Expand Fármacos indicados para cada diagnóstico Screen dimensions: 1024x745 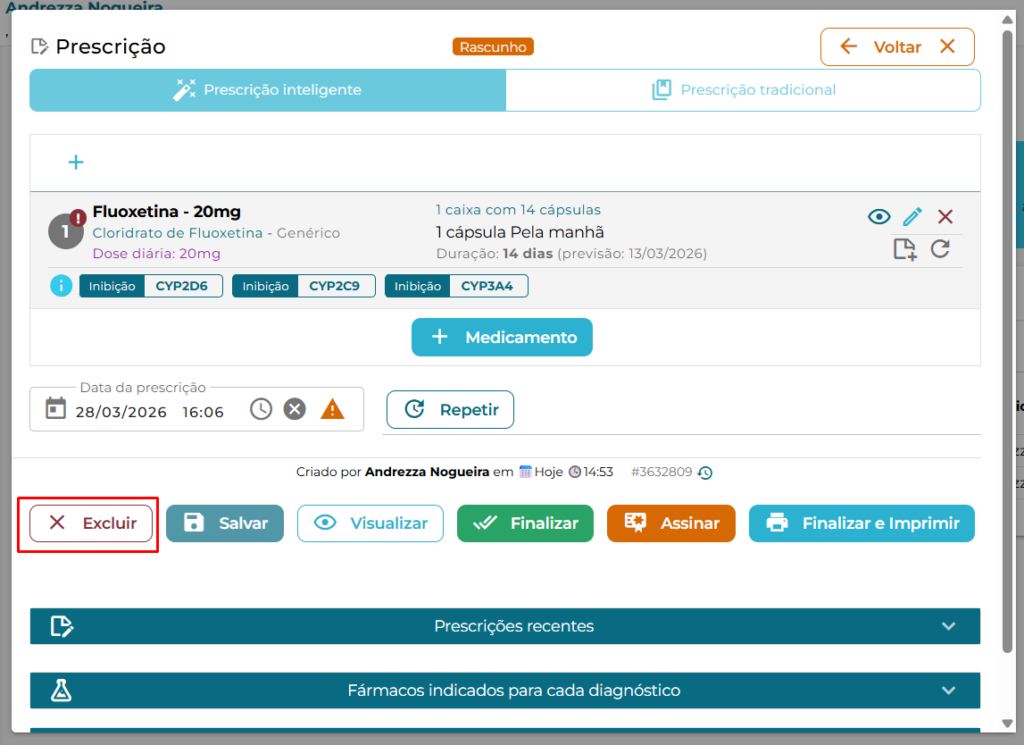click(505, 690)
